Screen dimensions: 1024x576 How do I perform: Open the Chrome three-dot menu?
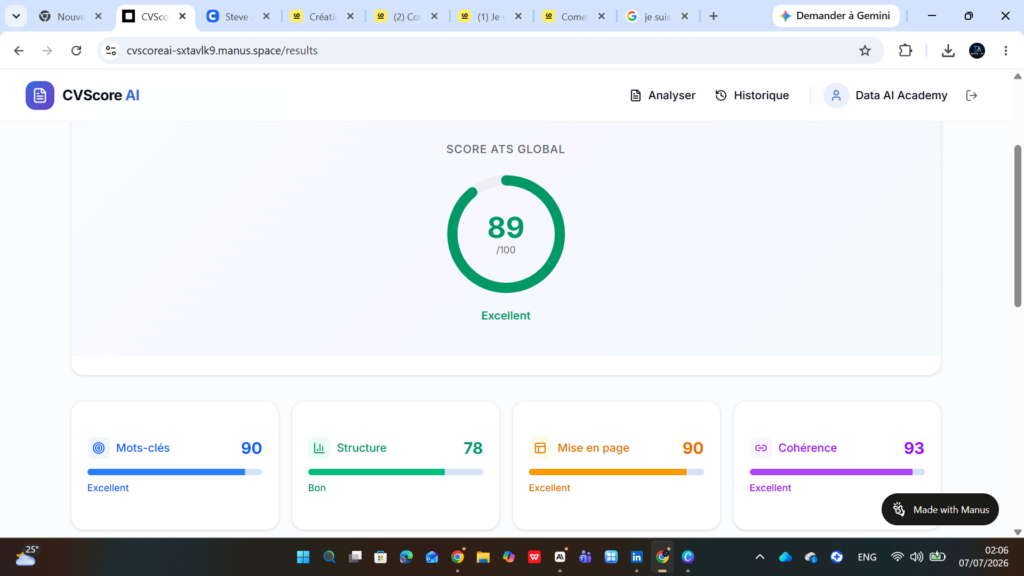1006,50
